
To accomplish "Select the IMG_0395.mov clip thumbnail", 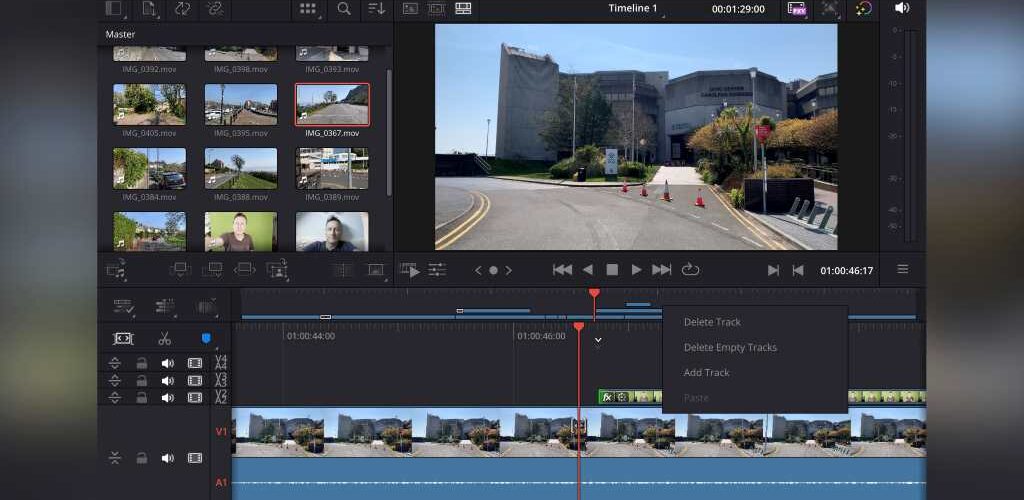I will (x=241, y=104).
